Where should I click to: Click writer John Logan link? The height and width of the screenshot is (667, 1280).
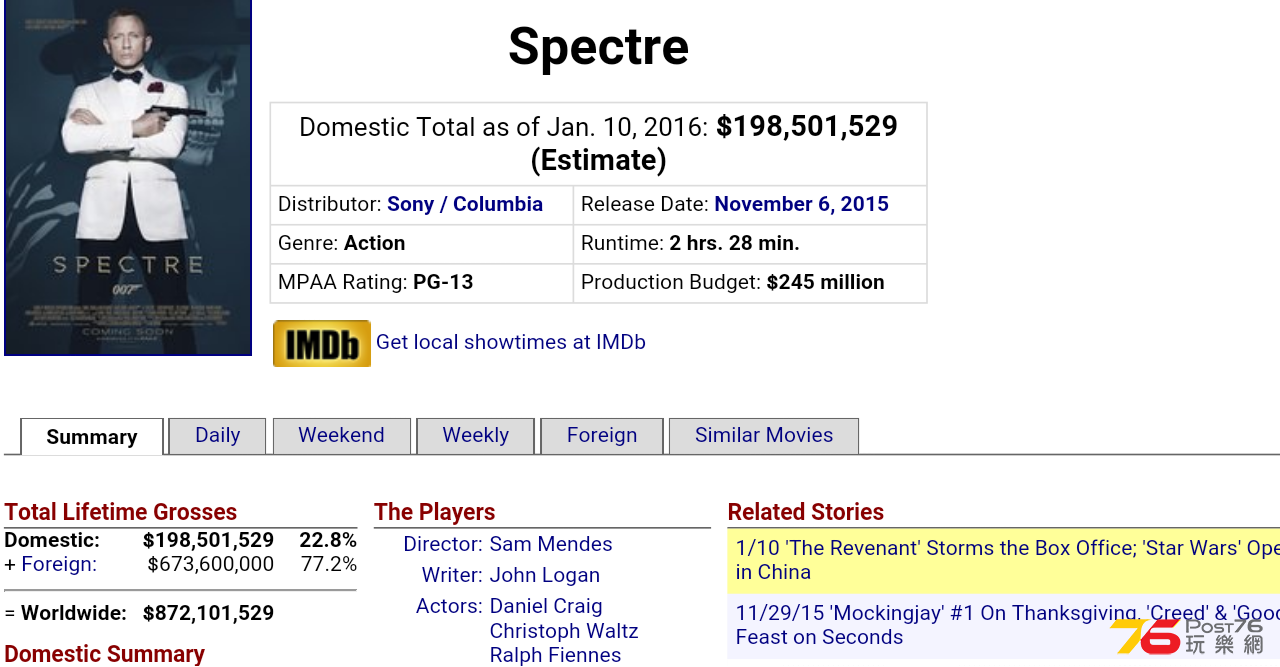tap(545, 575)
